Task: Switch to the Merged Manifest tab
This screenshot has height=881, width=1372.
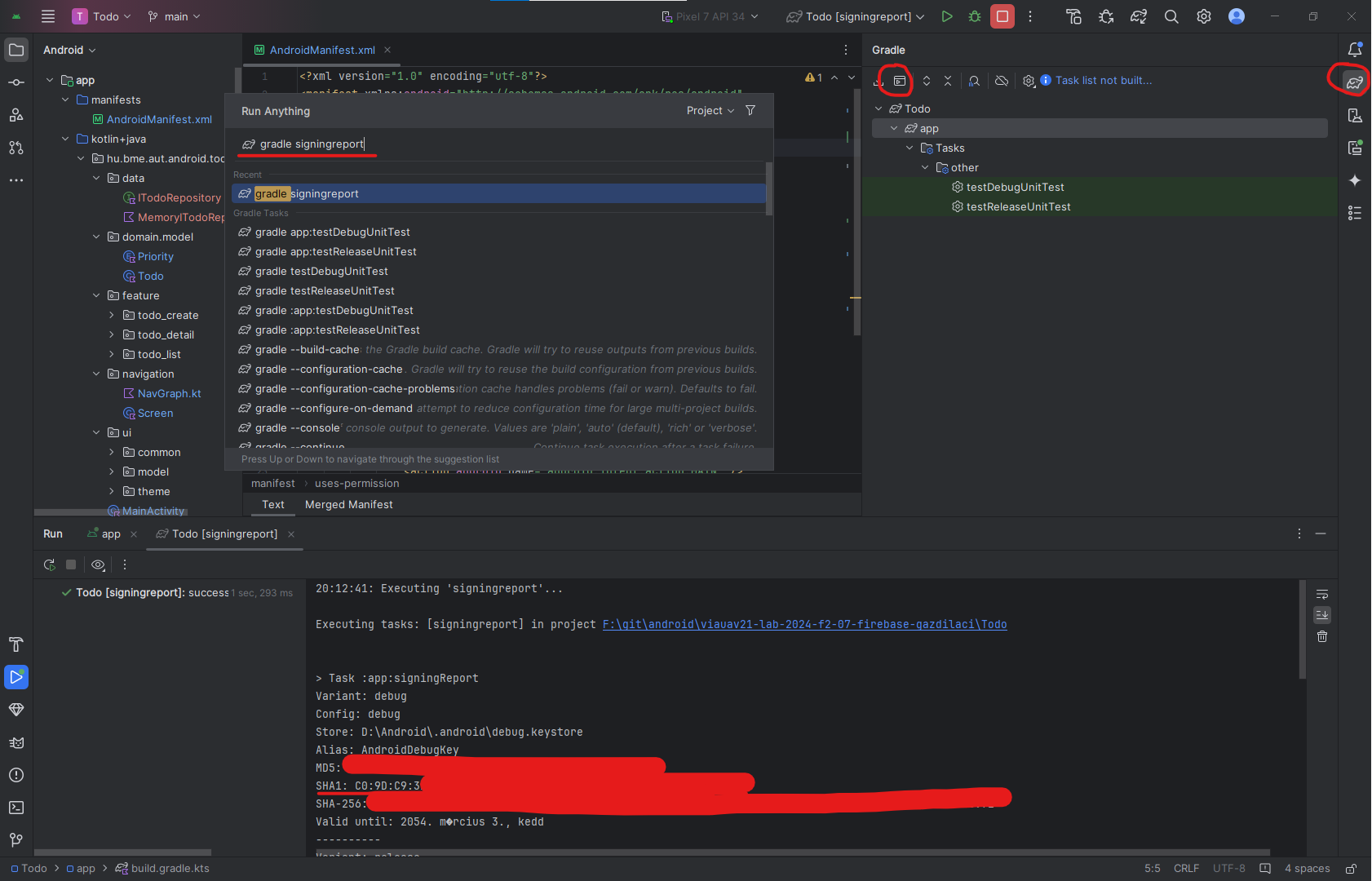Action: point(348,505)
